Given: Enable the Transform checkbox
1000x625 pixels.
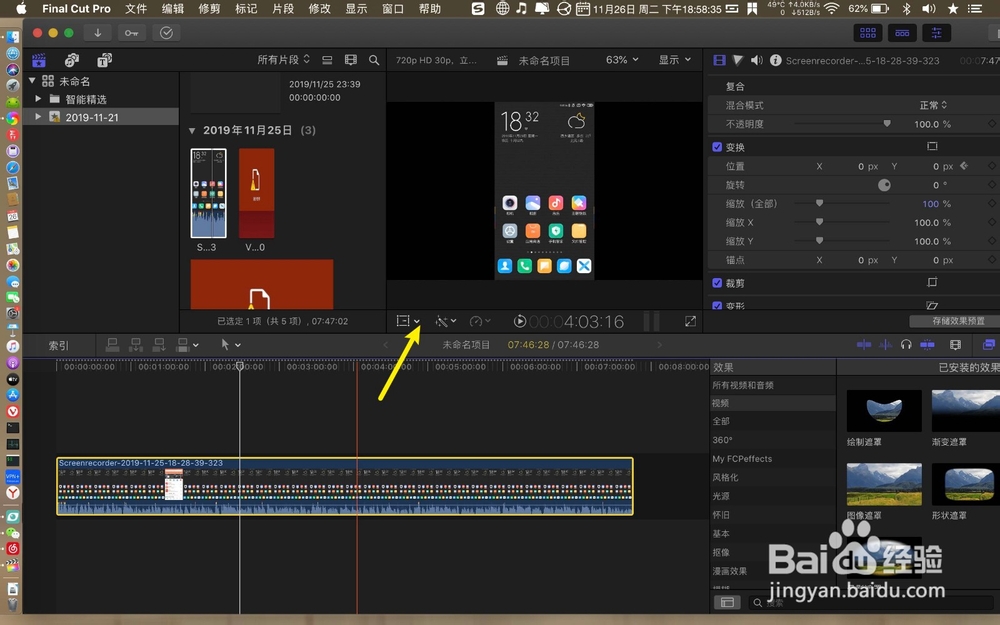Looking at the screenshot, I should [x=717, y=147].
